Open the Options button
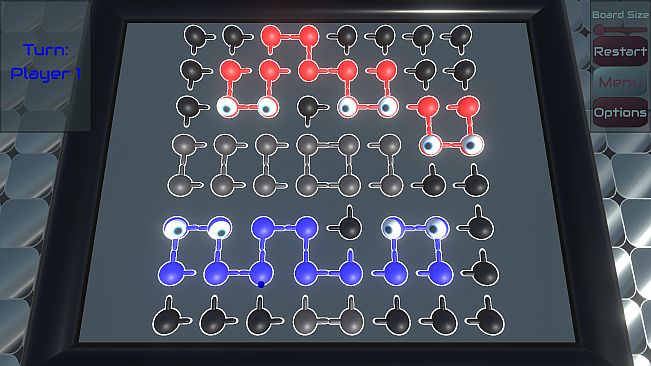The height and width of the screenshot is (366, 651). pos(620,112)
